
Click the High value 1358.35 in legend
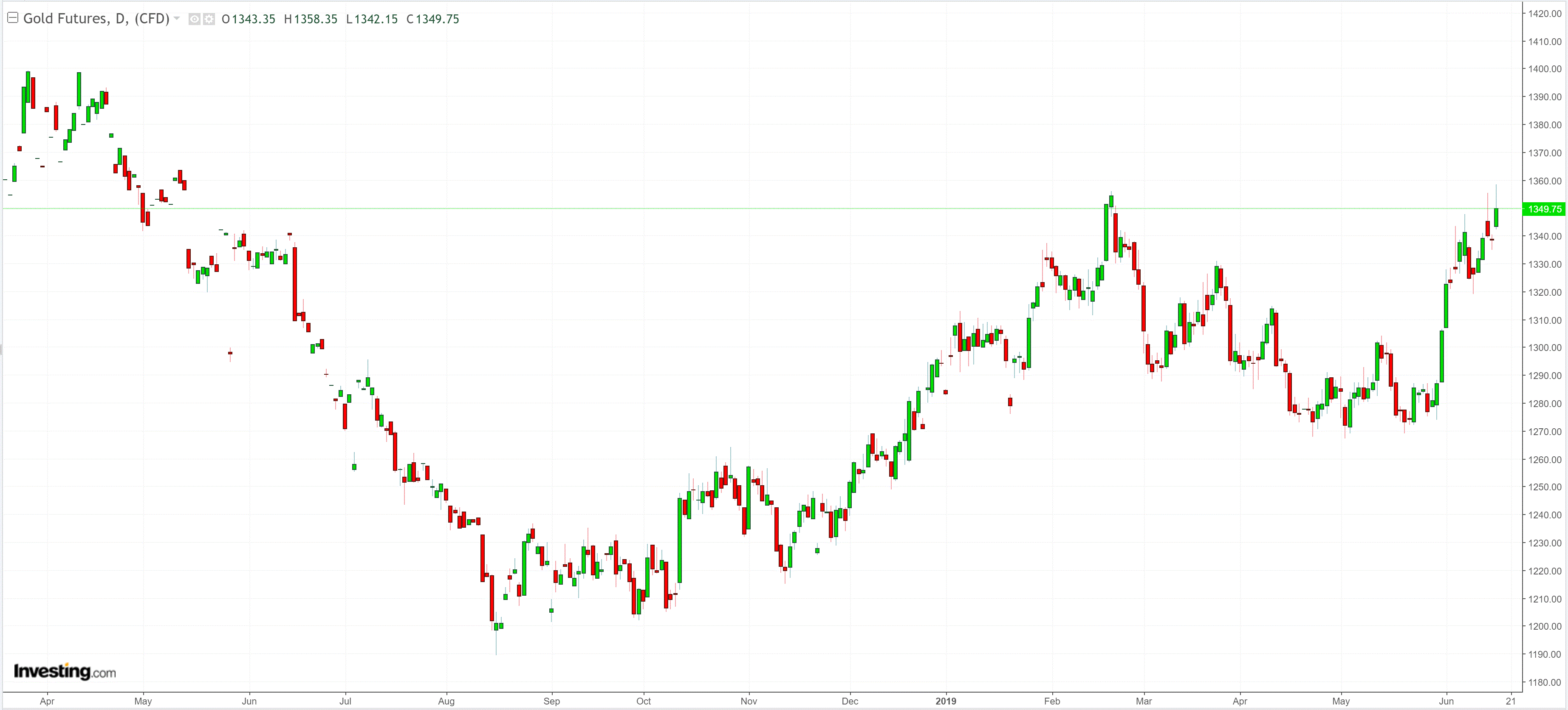tap(315, 19)
